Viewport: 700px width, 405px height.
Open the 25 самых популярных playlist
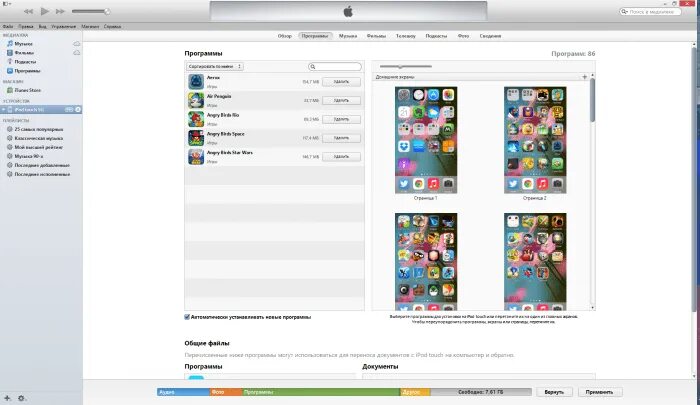38,129
